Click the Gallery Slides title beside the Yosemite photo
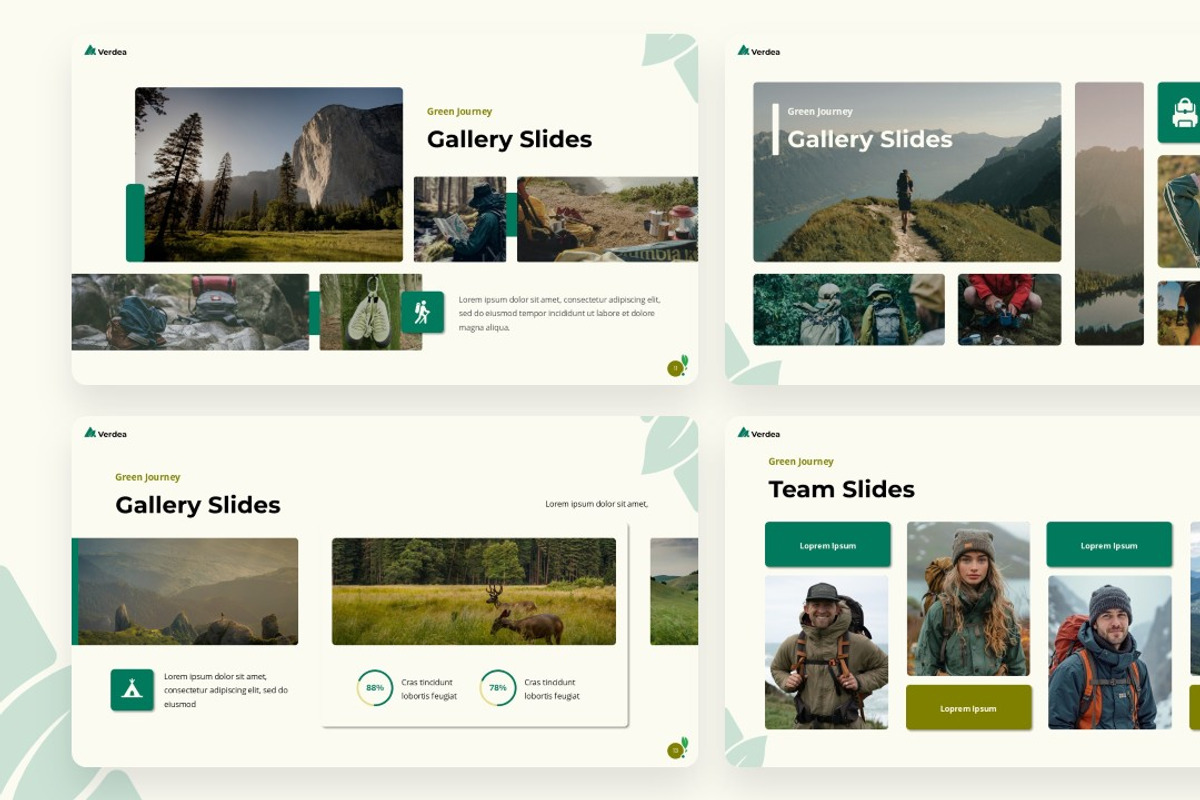Screen dimensions: 1200x800 509,139
